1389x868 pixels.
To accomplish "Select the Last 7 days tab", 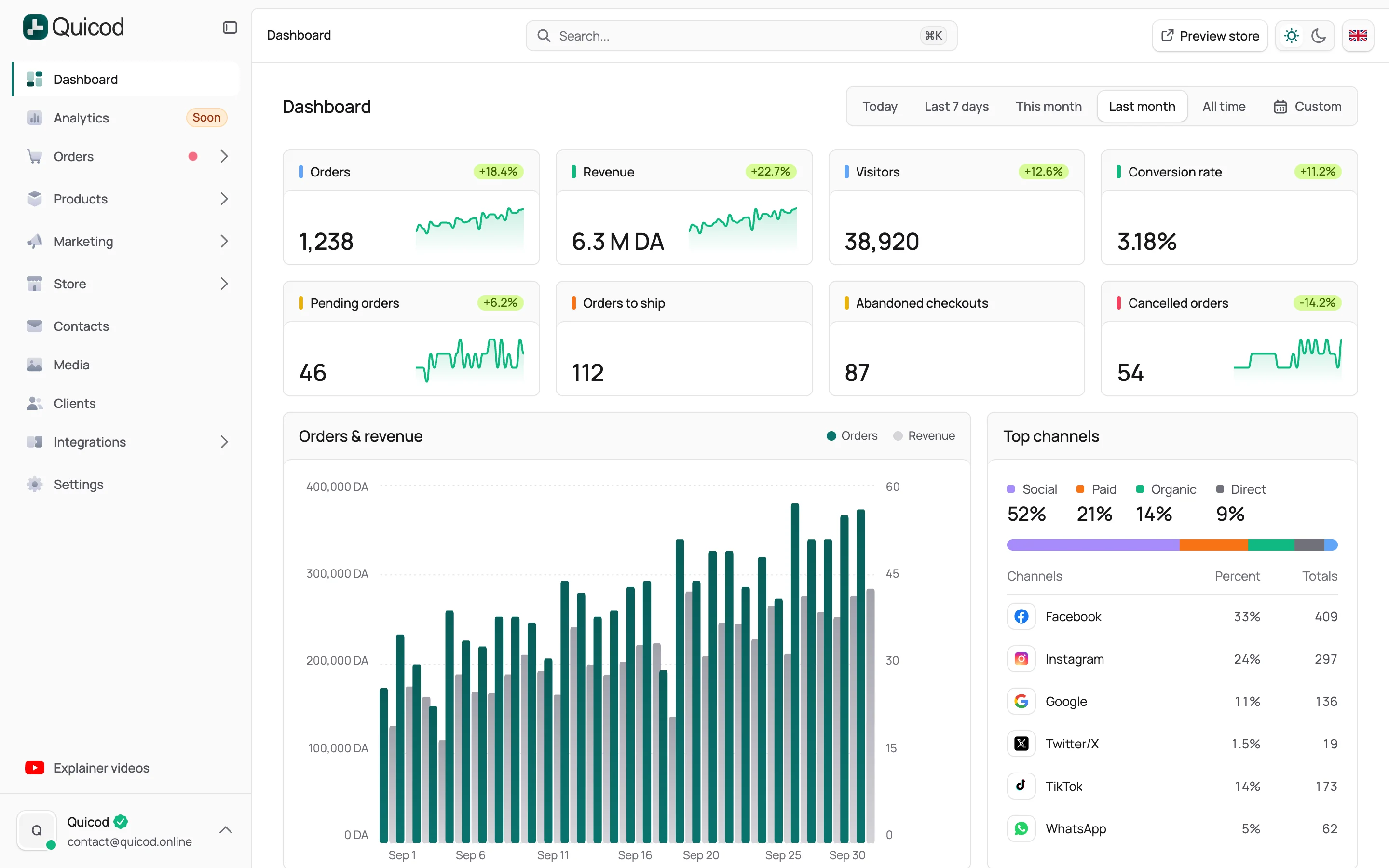I will pyautogui.click(x=956, y=106).
